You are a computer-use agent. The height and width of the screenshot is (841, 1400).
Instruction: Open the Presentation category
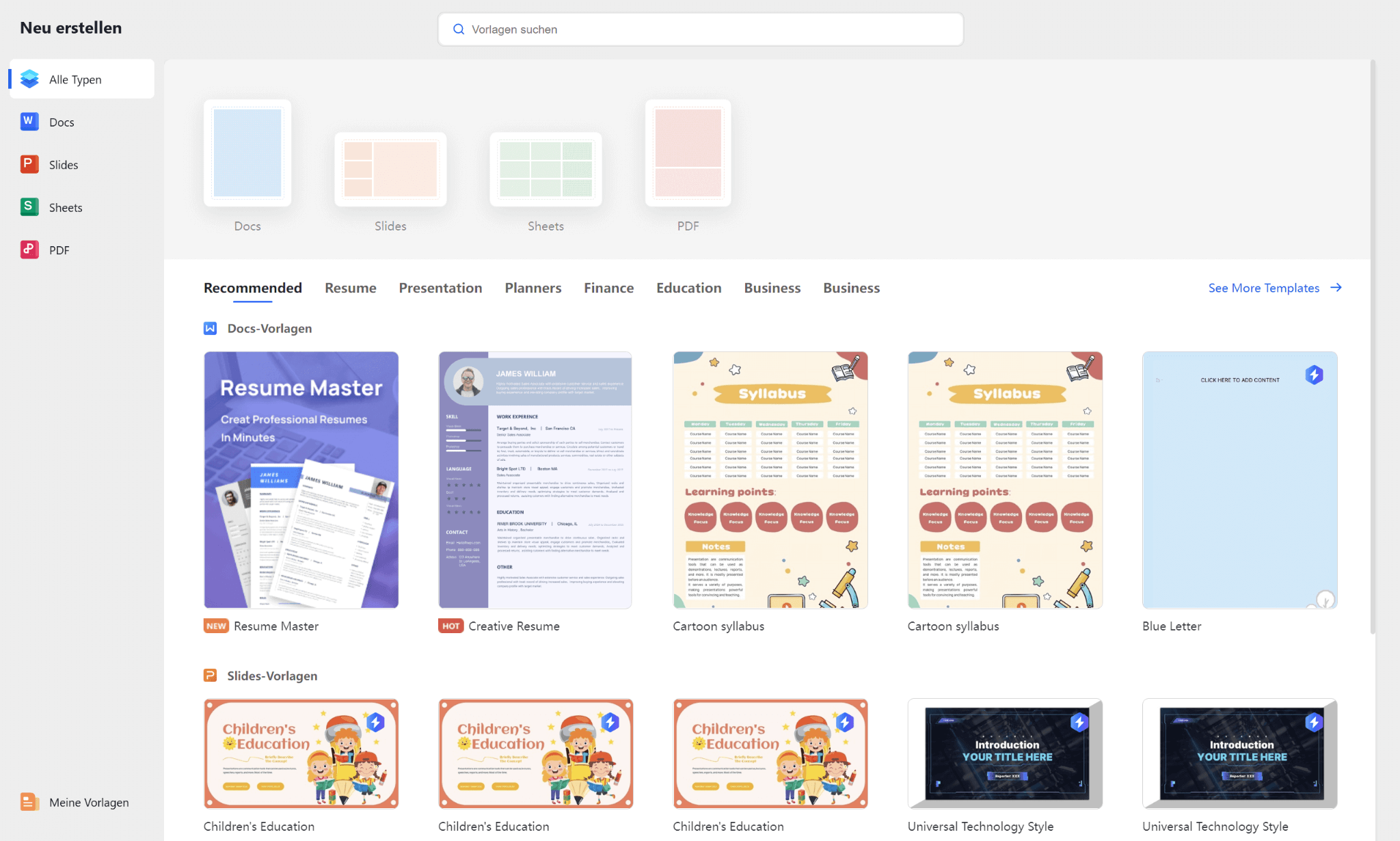tap(440, 288)
